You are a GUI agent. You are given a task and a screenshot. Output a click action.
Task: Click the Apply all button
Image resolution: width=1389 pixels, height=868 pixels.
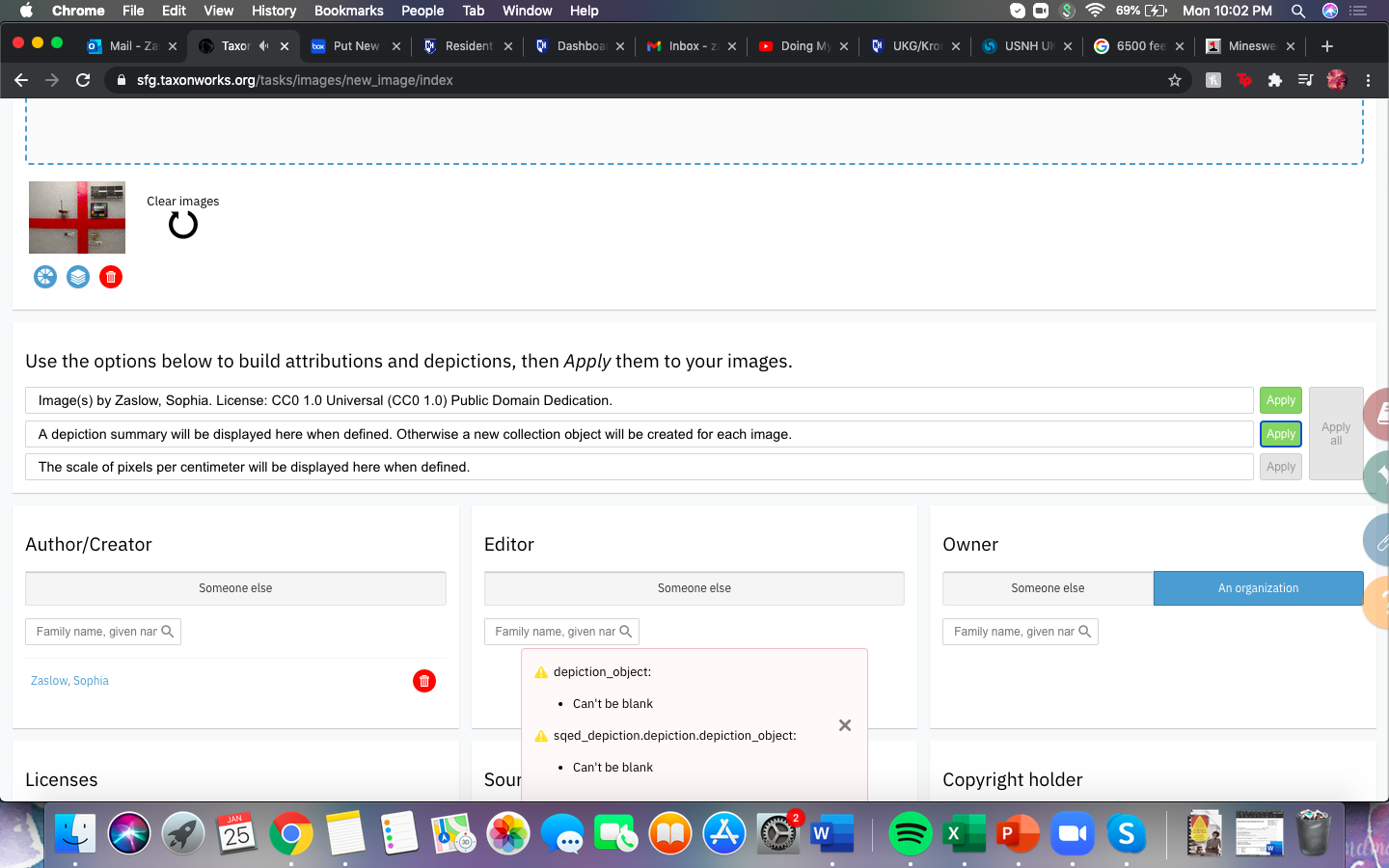pyautogui.click(x=1336, y=434)
